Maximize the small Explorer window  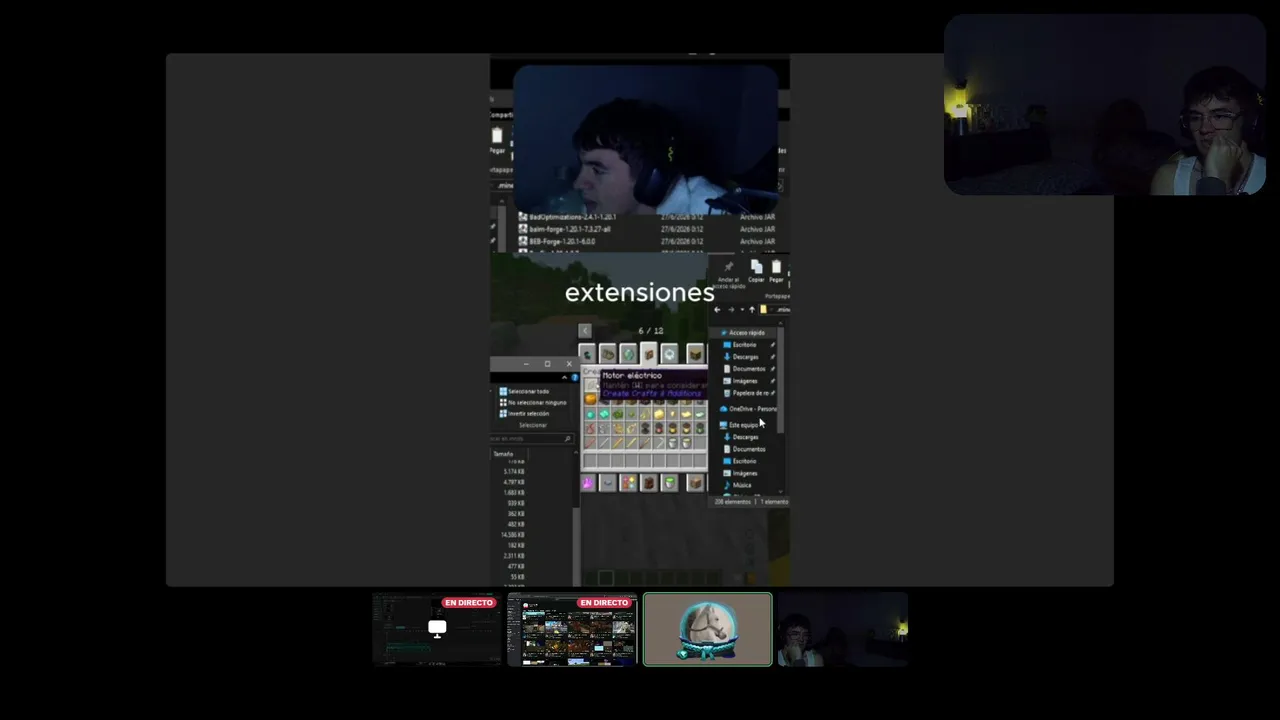click(x=547, y=364)
